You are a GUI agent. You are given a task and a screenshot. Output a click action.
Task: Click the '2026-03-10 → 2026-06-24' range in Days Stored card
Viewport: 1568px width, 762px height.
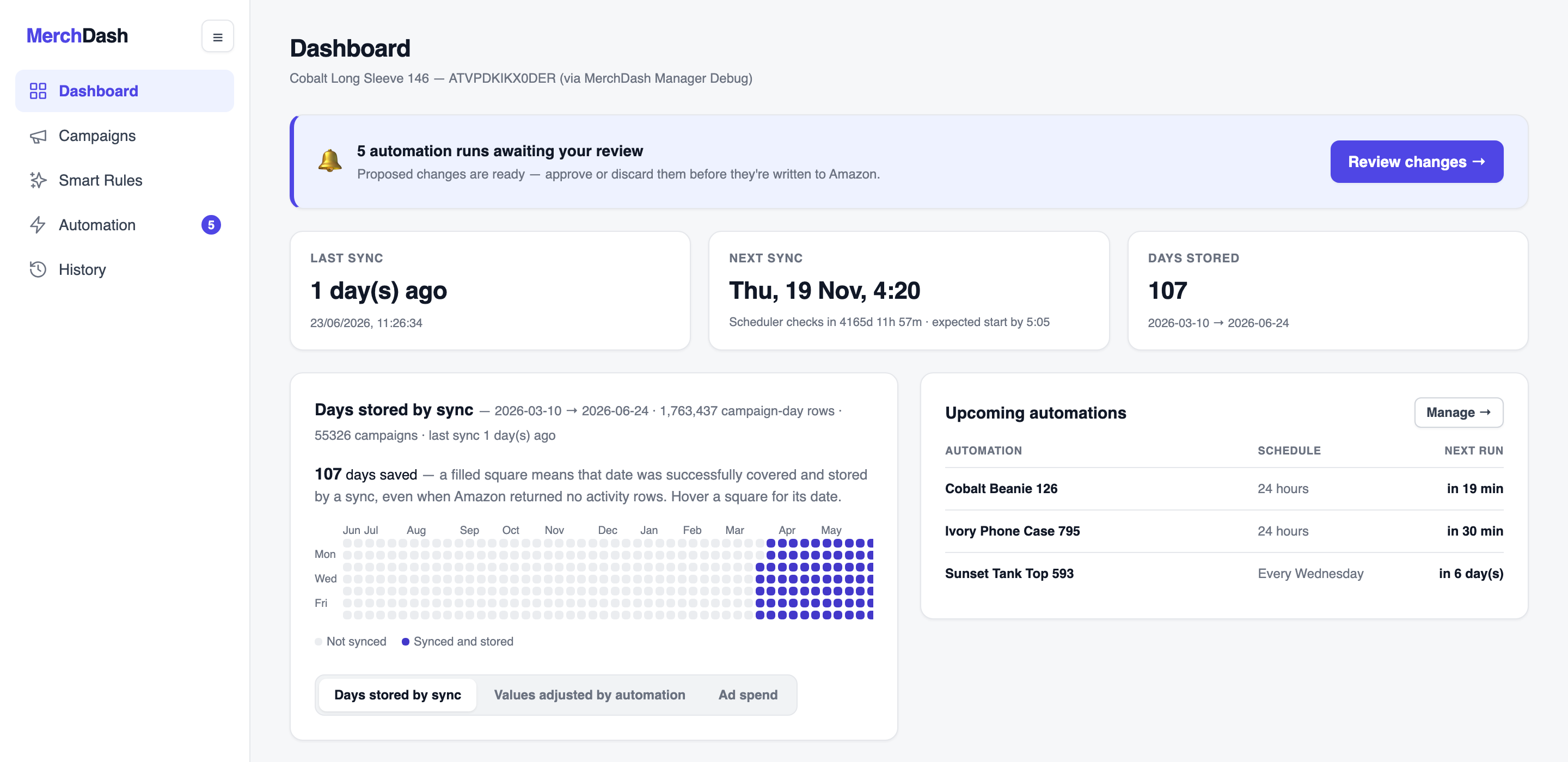1218,323
